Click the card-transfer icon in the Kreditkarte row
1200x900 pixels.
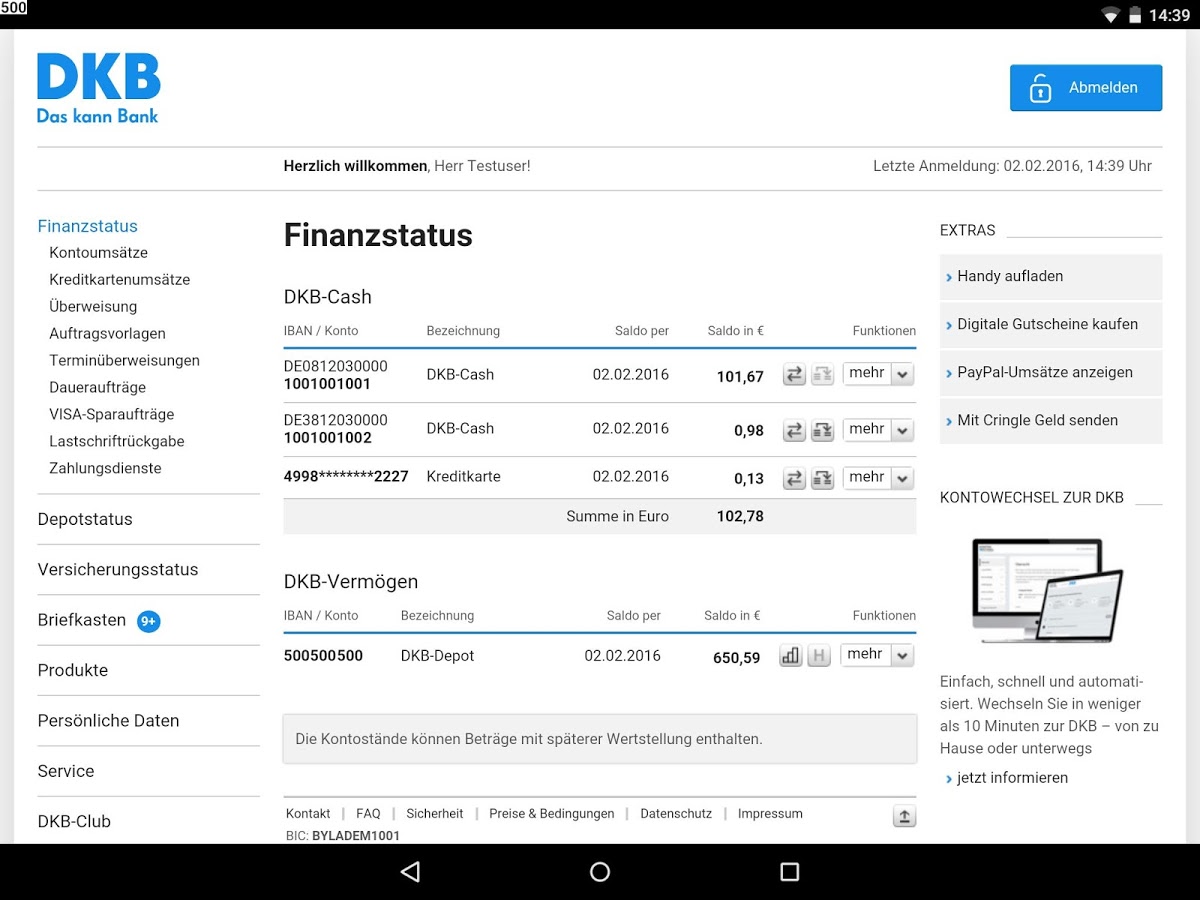click(823, 479)
